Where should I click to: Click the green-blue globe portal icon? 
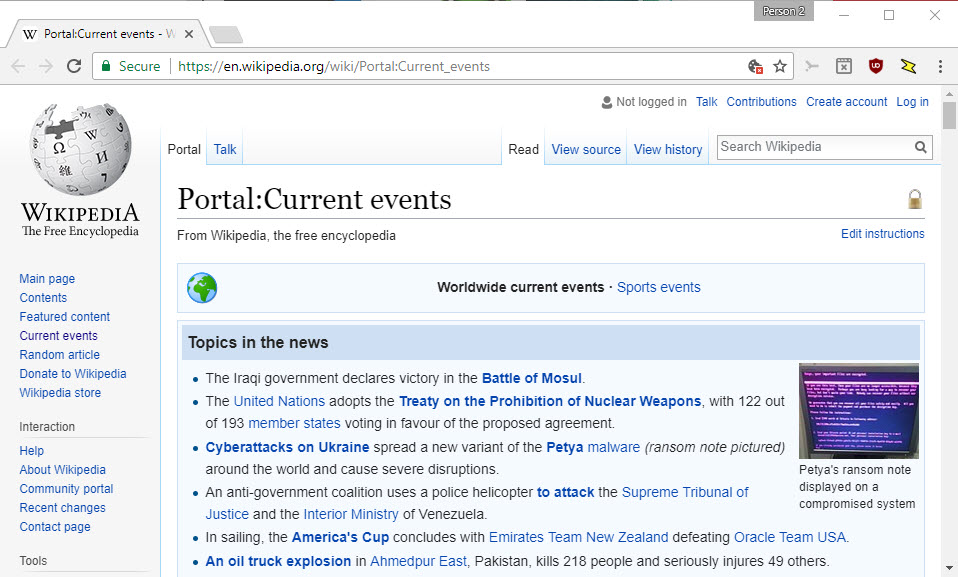click(202, 288)
